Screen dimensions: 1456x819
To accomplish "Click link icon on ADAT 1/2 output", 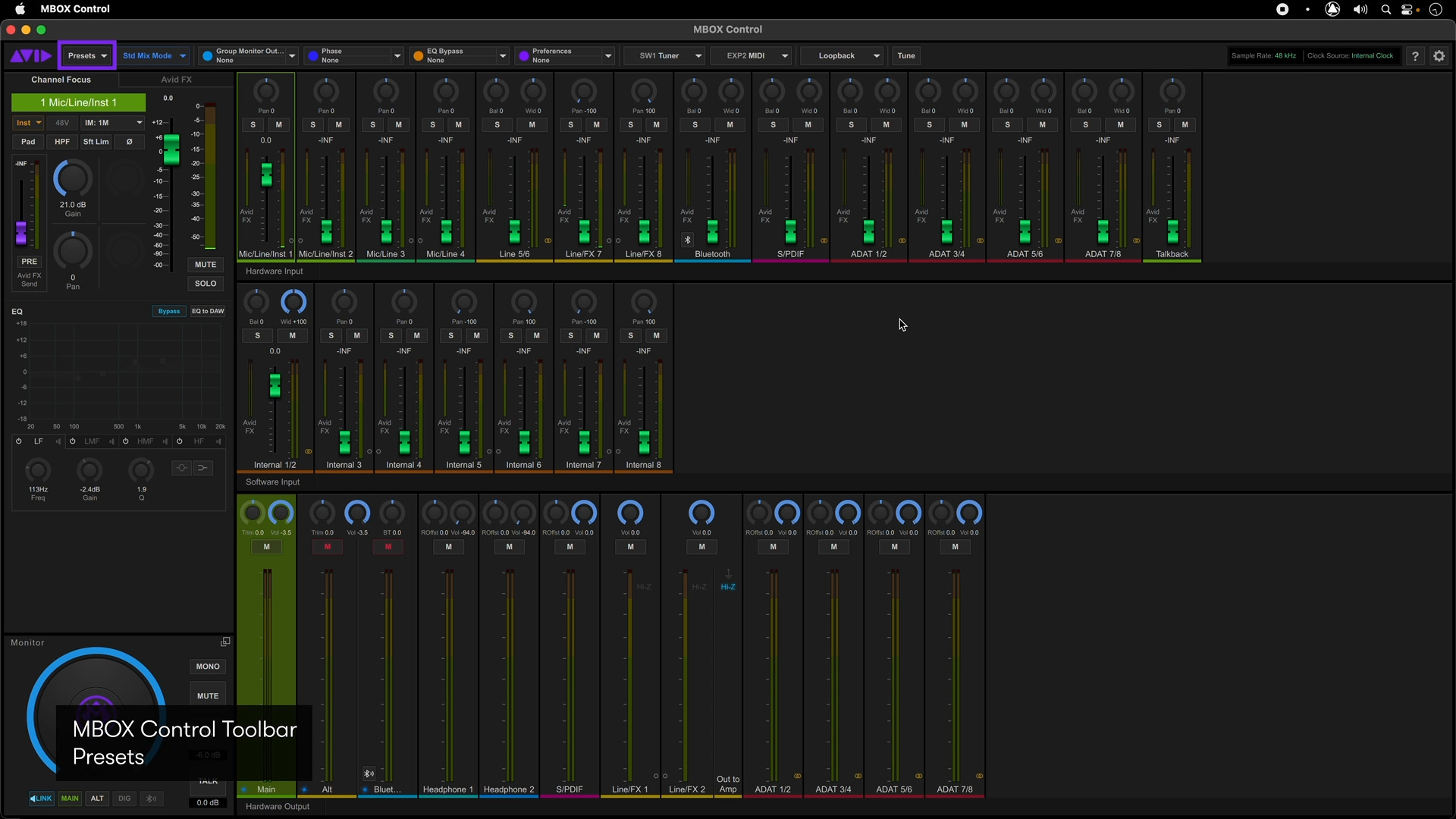I will (797, 776).
